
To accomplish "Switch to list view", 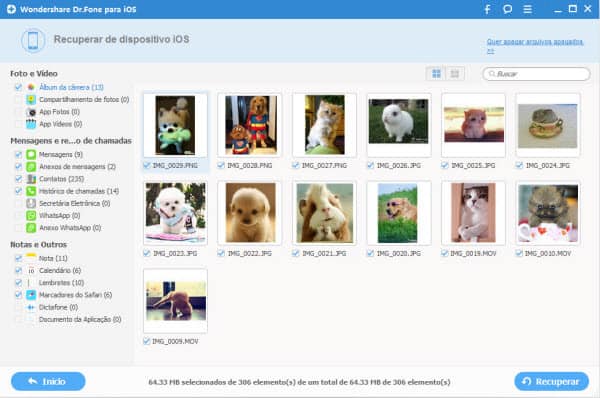I will [x=455, y=73].
